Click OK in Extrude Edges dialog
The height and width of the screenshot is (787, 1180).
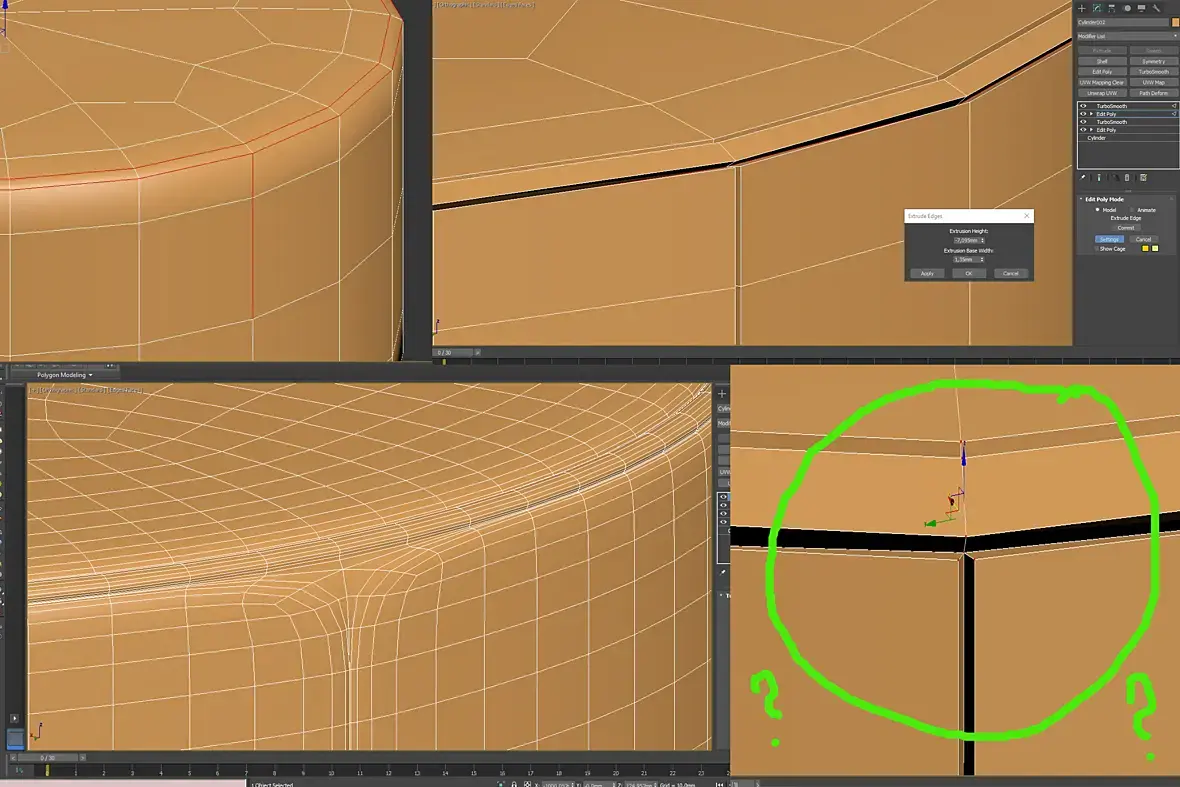(969, 273)
